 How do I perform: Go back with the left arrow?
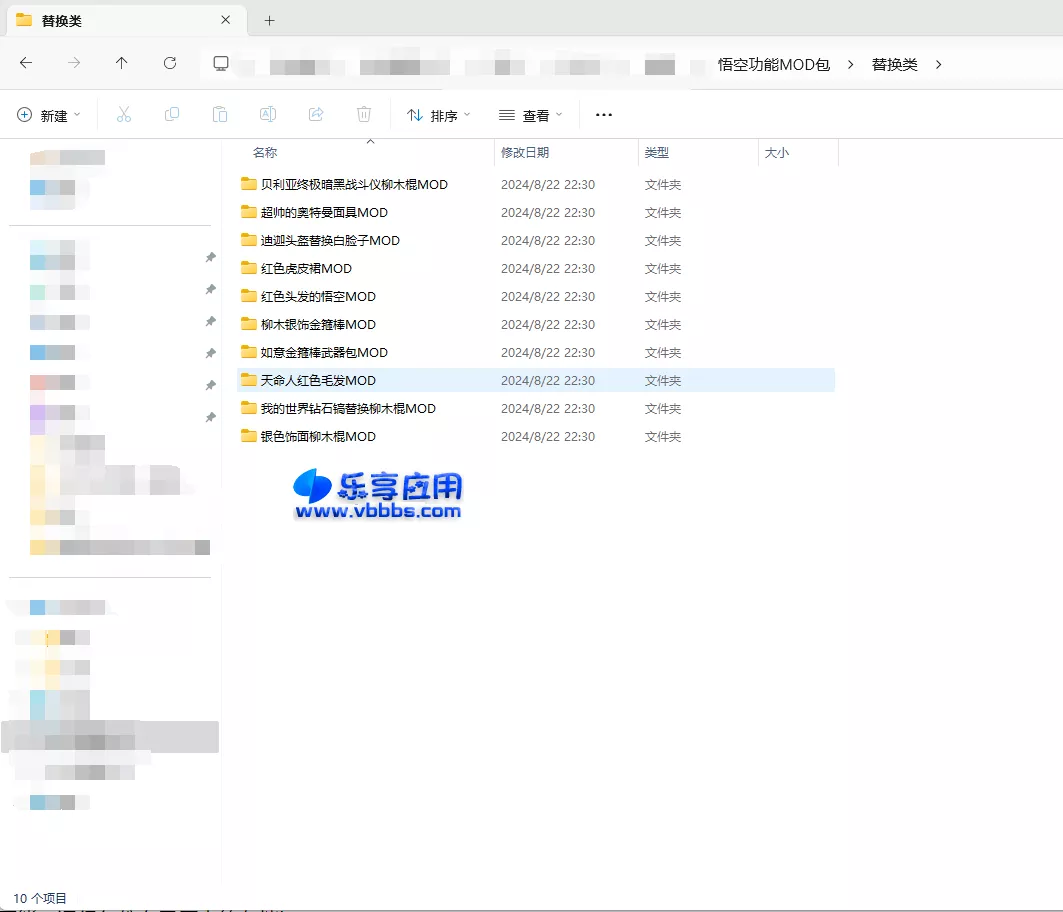[26, 63]
